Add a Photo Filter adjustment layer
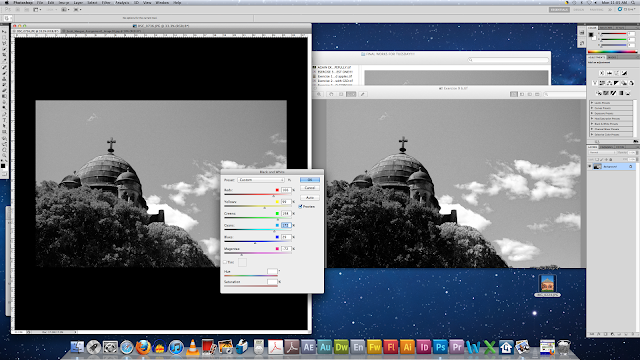Screen dimensions: 640x360 pyautogui.click(x=624, y=83)
